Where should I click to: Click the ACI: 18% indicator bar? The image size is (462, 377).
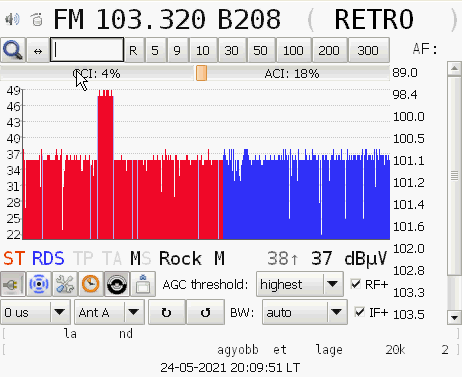(292, 73)
